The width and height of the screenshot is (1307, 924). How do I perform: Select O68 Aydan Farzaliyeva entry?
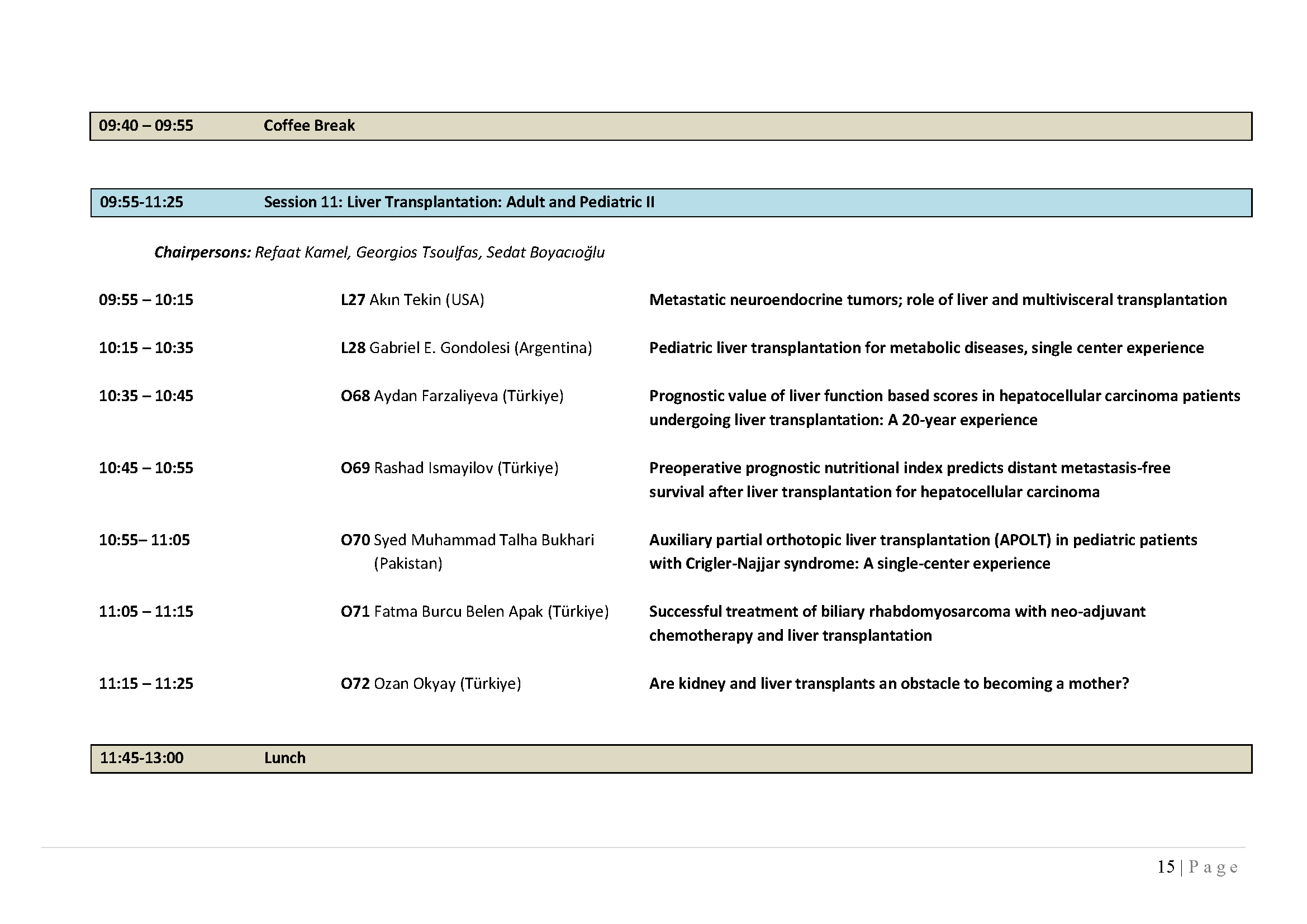tap(452, 396)
